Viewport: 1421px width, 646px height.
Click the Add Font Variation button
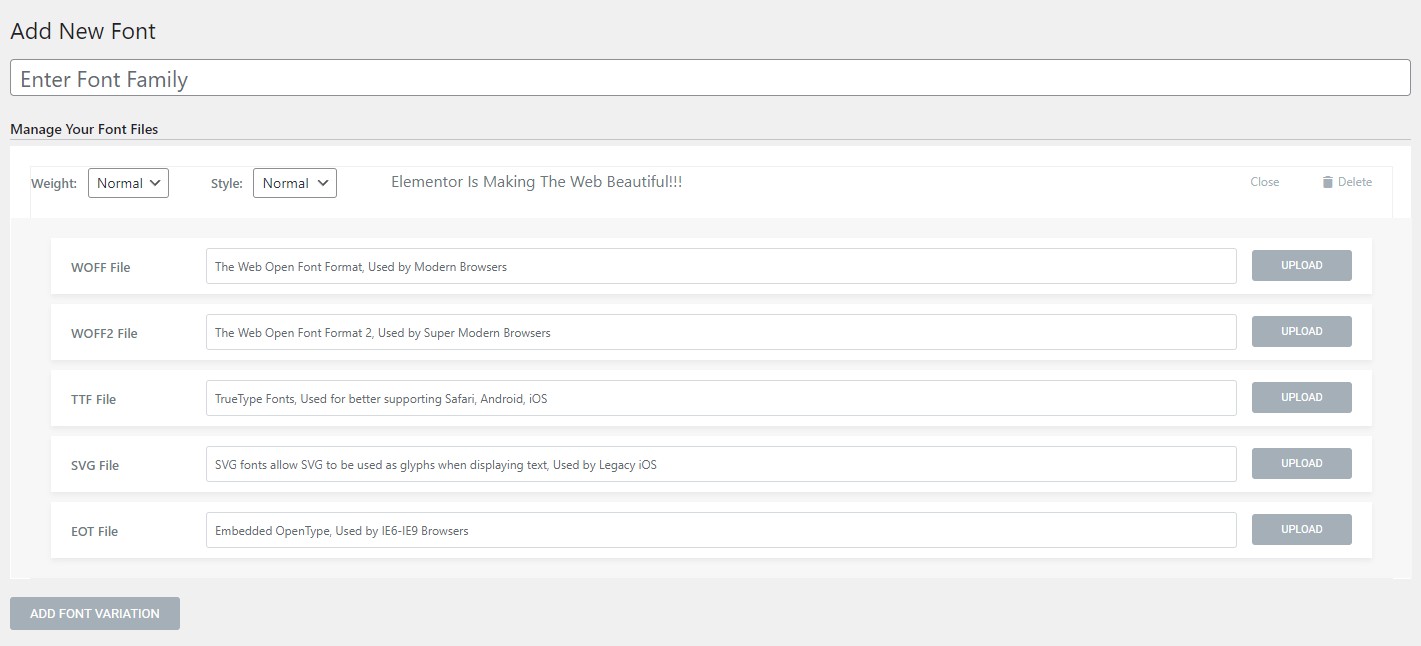click(x=95, y=613)
